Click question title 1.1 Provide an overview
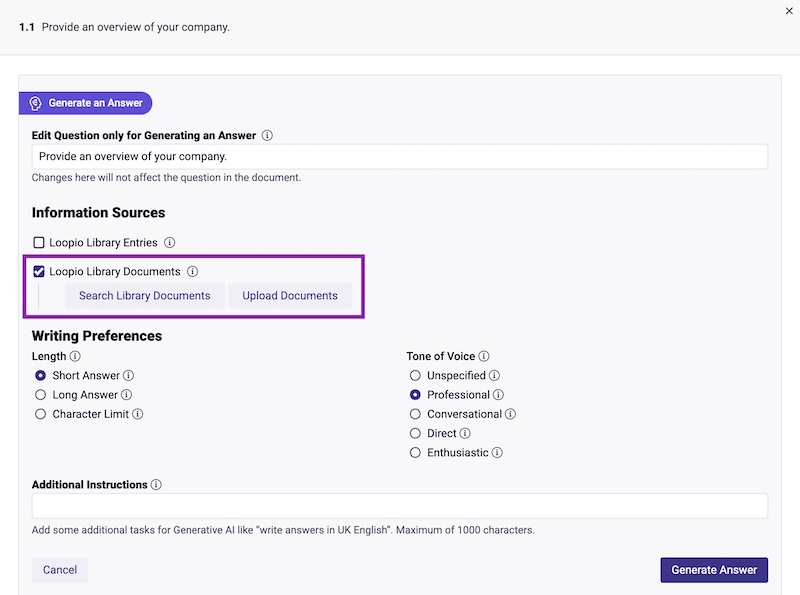 [124, 27]
